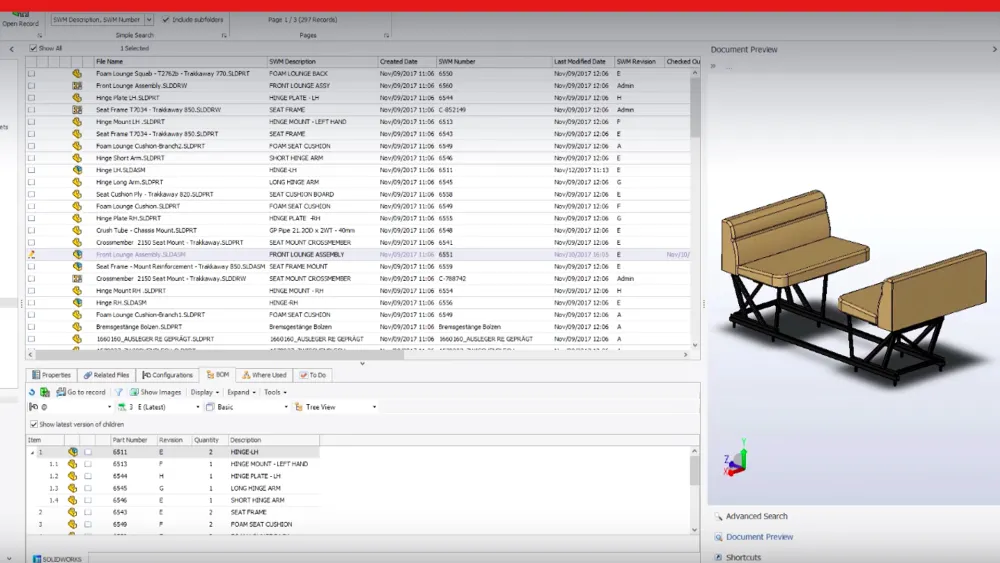Check the box for Hinge Mount LH .SLDPRT row
This screenshot has height=563, width=1000.
tap(31, 122)
